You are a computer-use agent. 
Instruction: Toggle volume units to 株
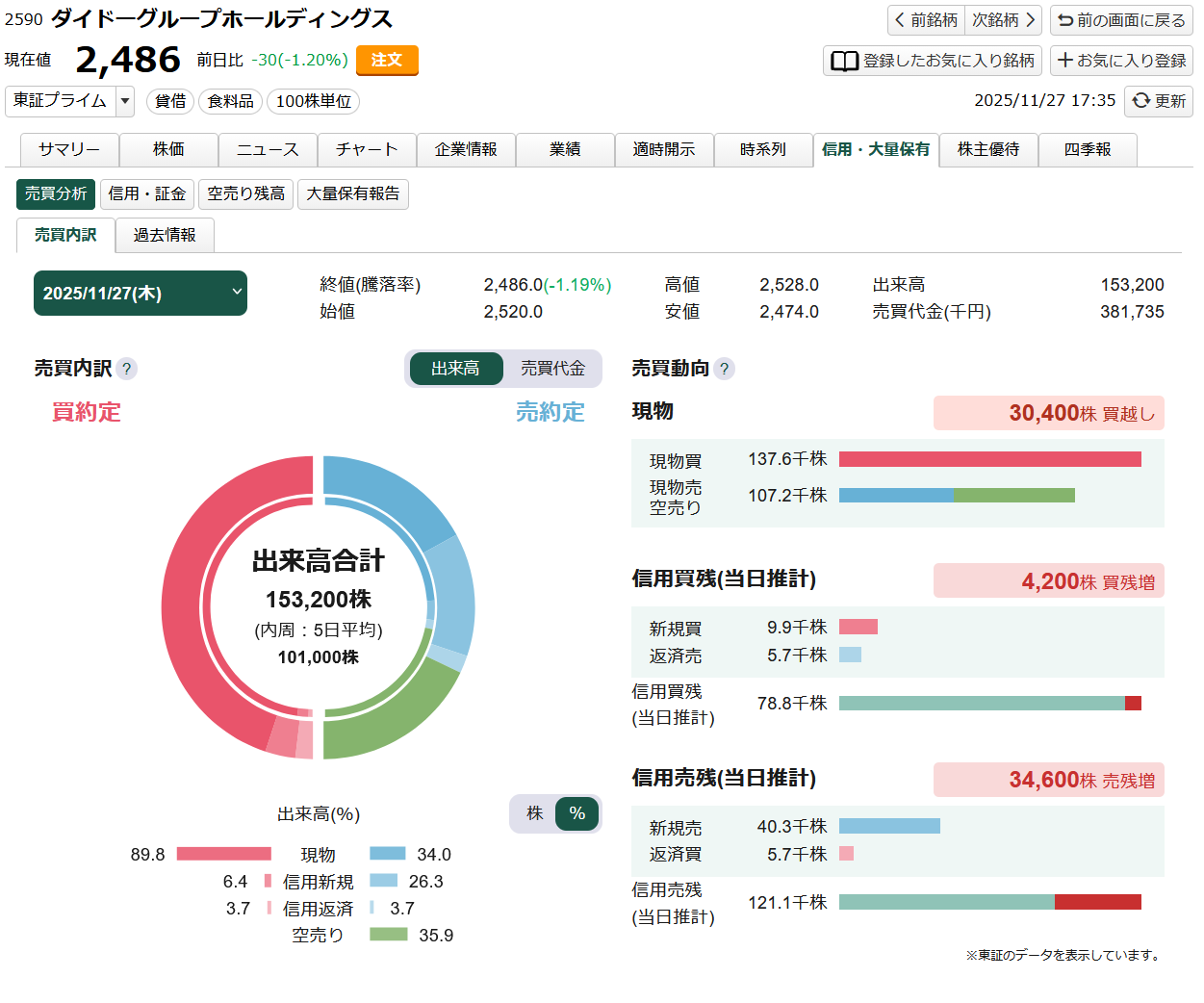click(534, 813)
